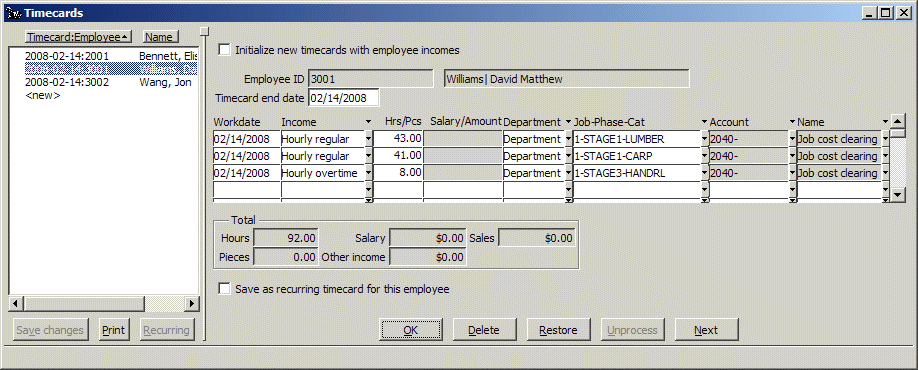Click the grid scroll up arrow
This screenshot has width=918, height=370.
(x=898, y=122)
